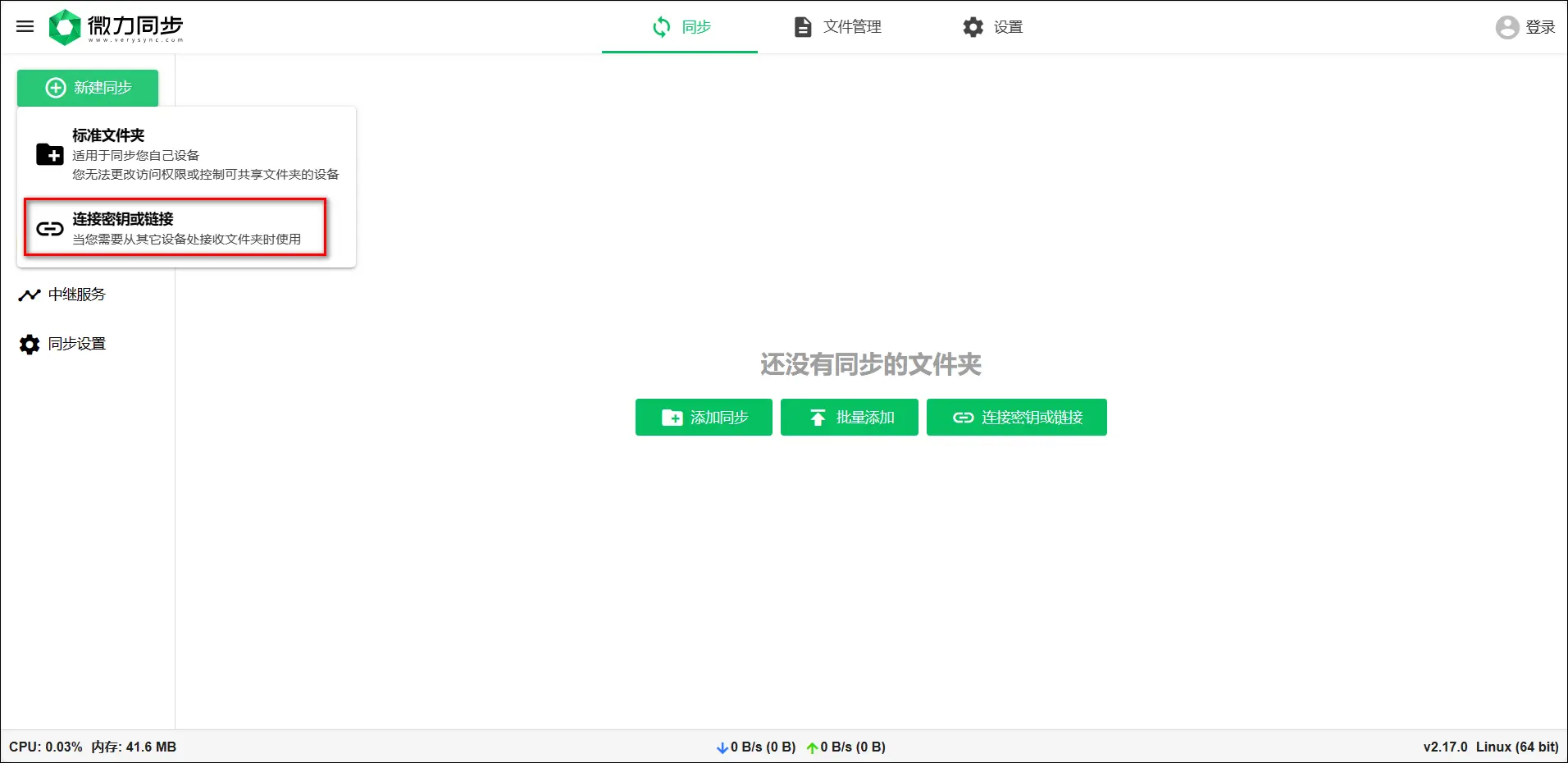This screenshot has width=1568, height=763.
Task: Click the 登录 link
Action: (x=1540, y=27)
